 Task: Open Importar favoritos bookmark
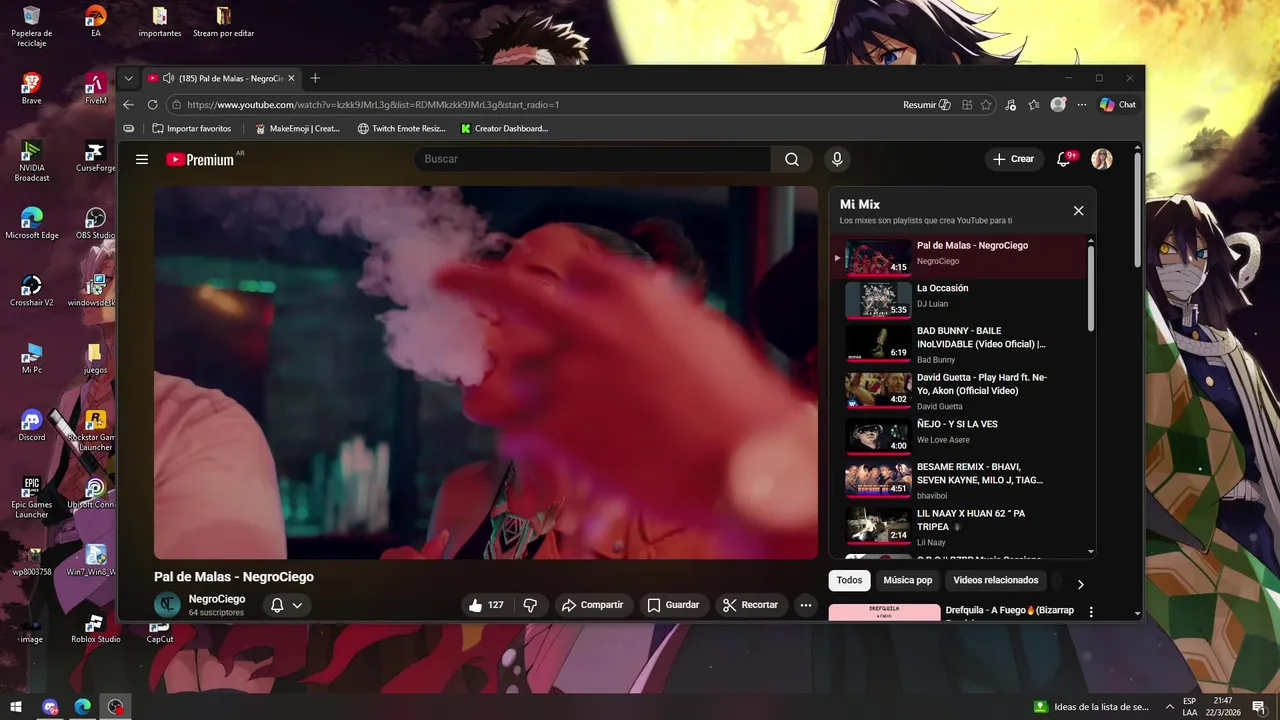point(191,129)
